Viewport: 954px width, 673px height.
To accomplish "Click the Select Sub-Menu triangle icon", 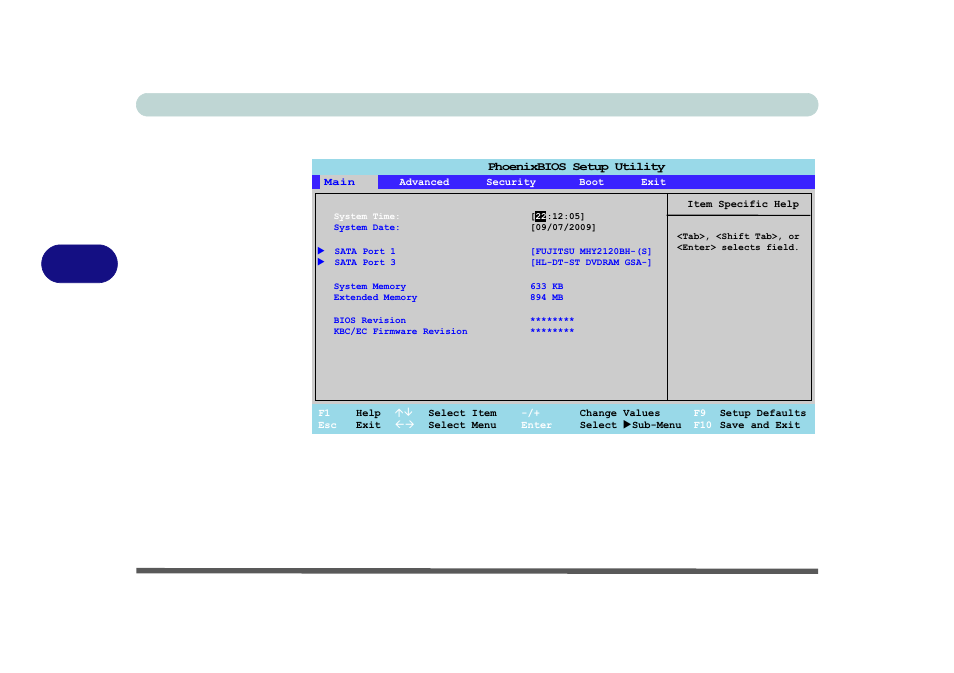I will [x=627, y=425].
